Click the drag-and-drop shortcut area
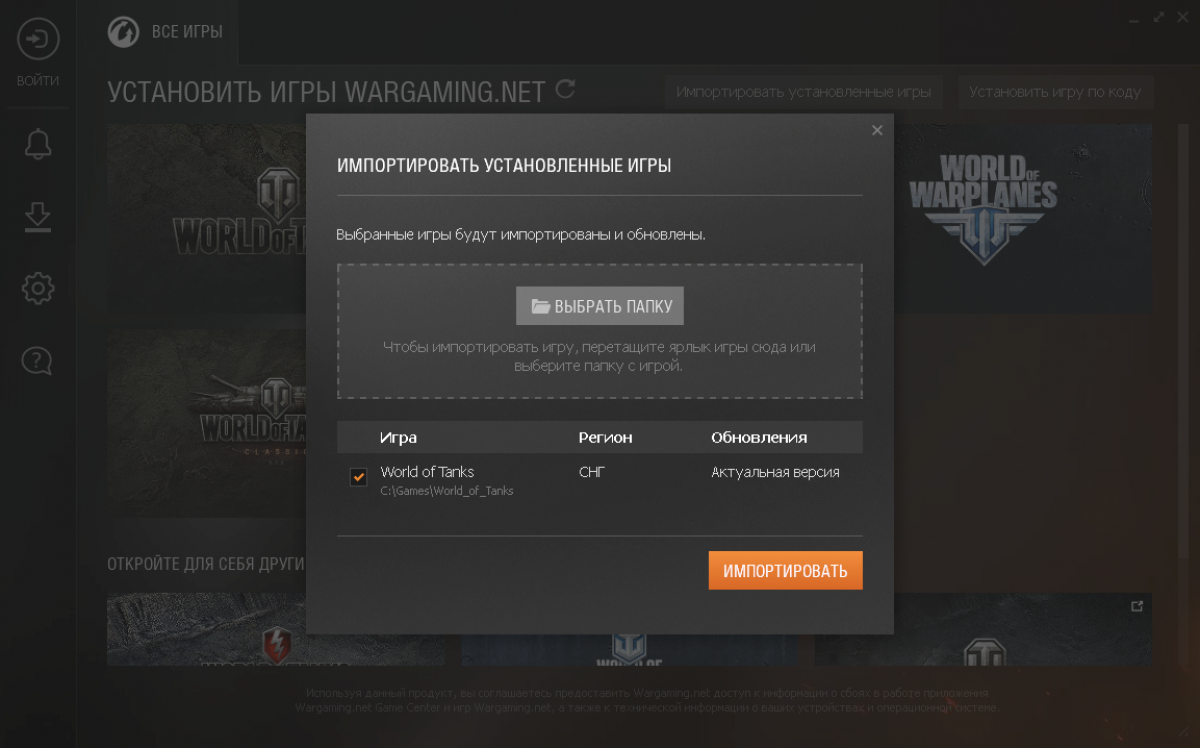This screenshot has width=1200, height=748. pyautogui.click(x=600, y=332)
